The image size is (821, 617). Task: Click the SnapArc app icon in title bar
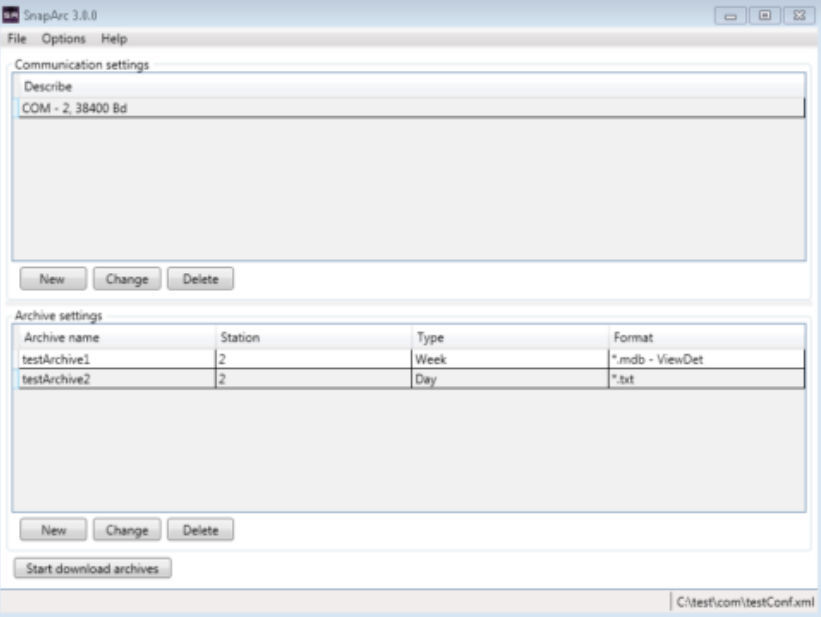12,15
